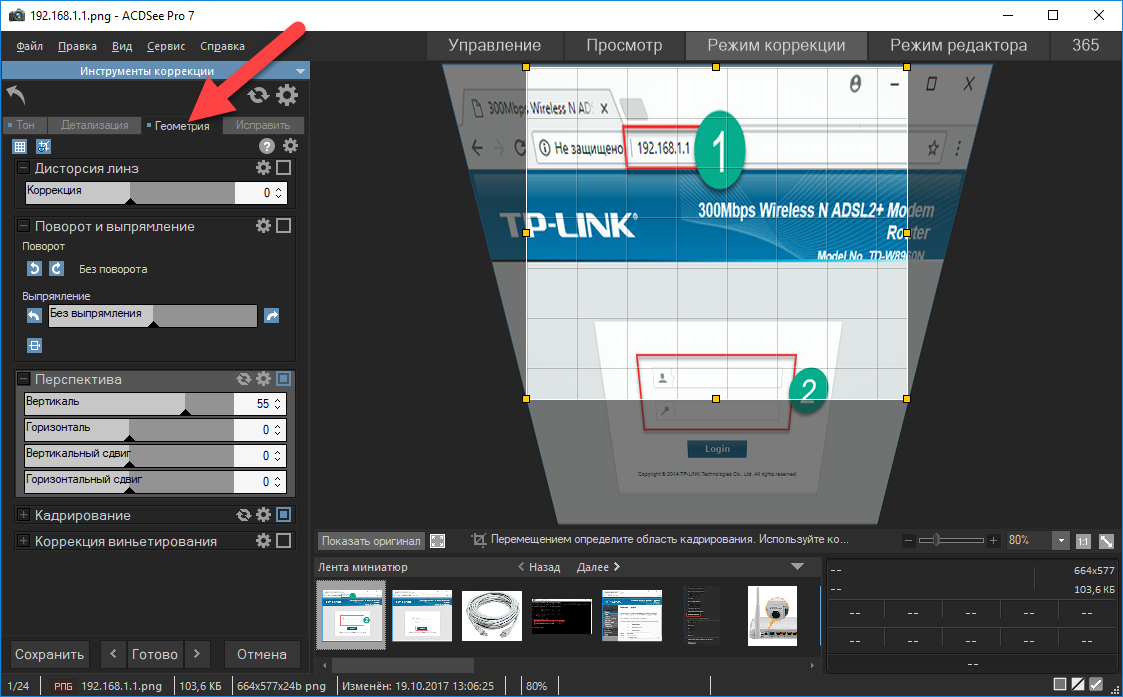Disable the Перспектива checkbox

click(x=284, y=380)
